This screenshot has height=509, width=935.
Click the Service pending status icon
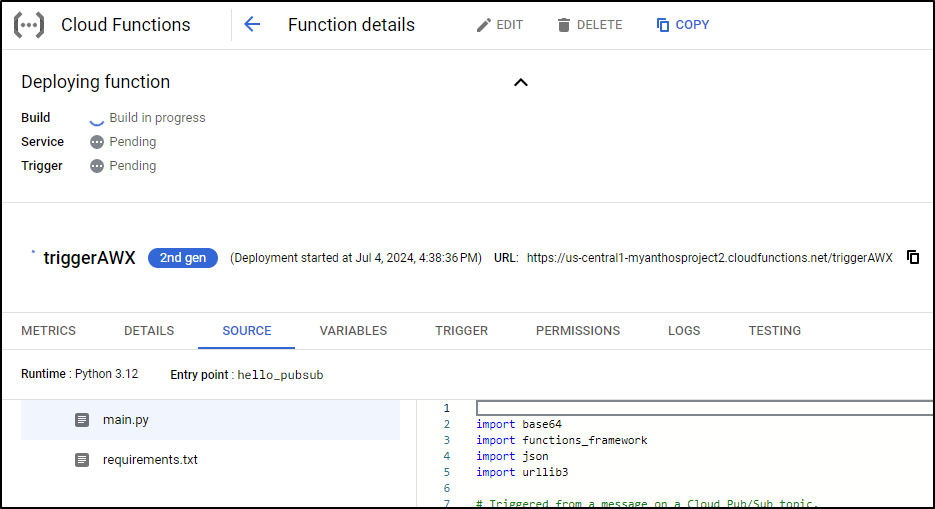click(x=97, y=142)
